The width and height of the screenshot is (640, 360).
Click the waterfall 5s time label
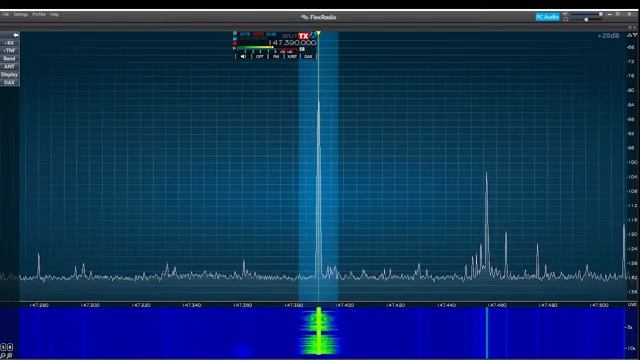[x=629, y=327]
